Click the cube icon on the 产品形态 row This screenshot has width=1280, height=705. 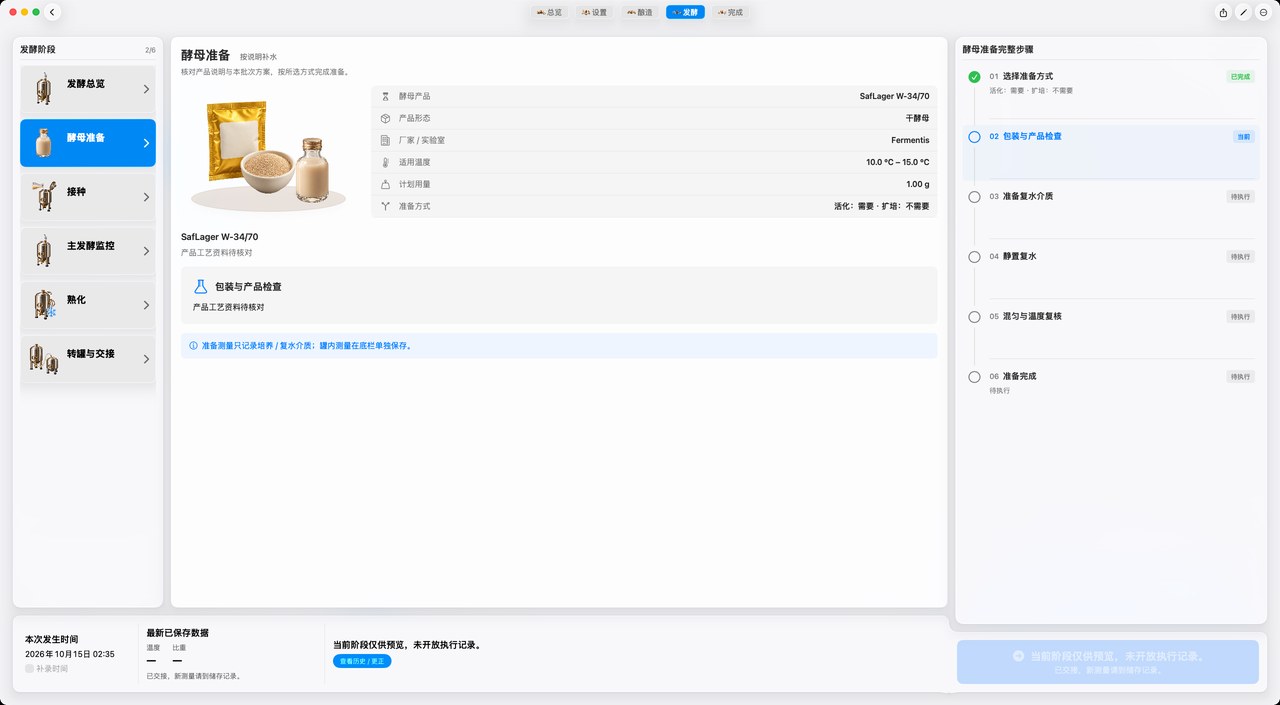pyautogui.click(x=385, y=118)
